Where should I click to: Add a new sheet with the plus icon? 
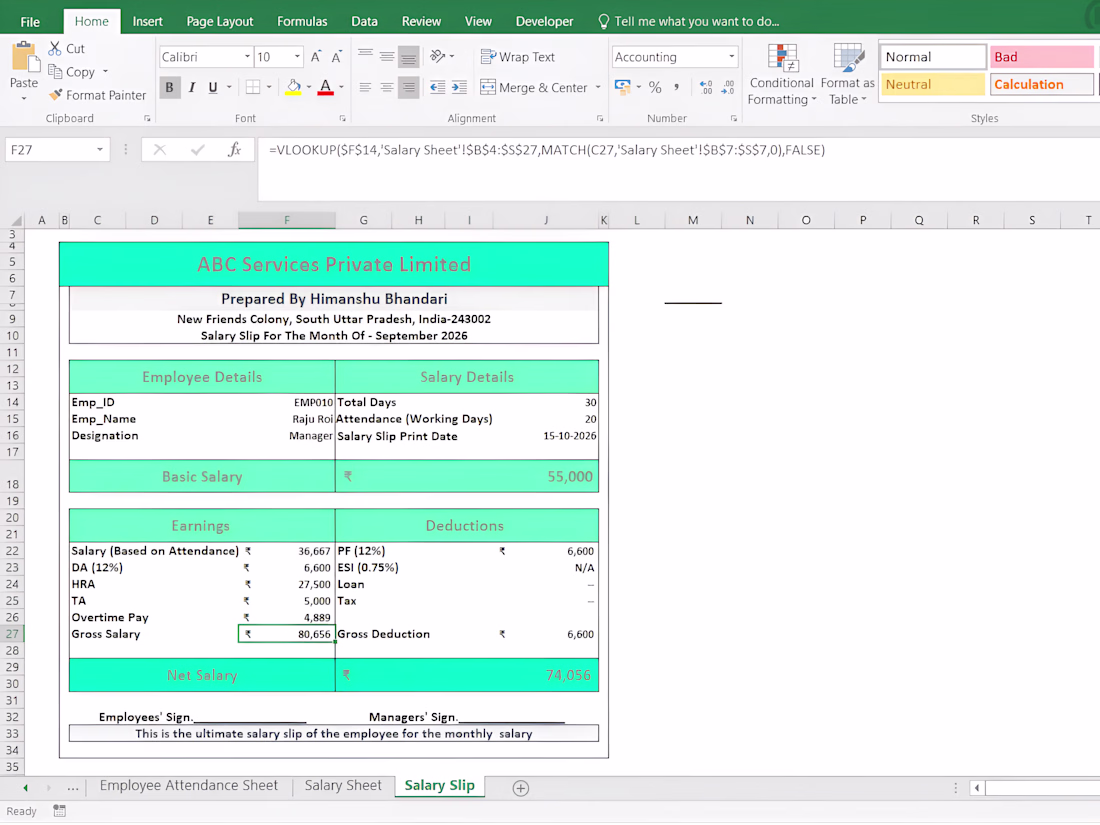[x=521, y=788]
